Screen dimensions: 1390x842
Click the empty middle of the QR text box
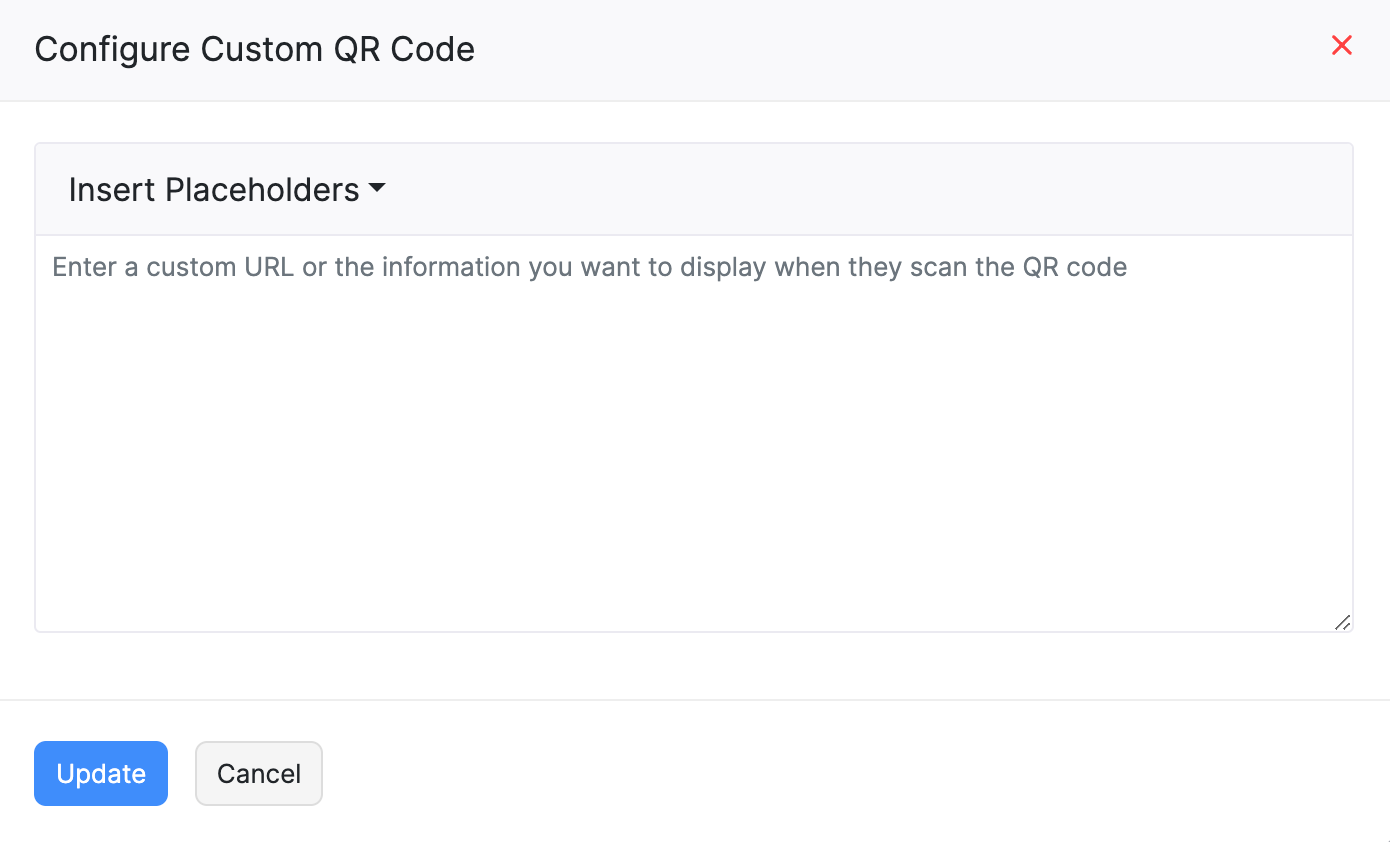694,440
